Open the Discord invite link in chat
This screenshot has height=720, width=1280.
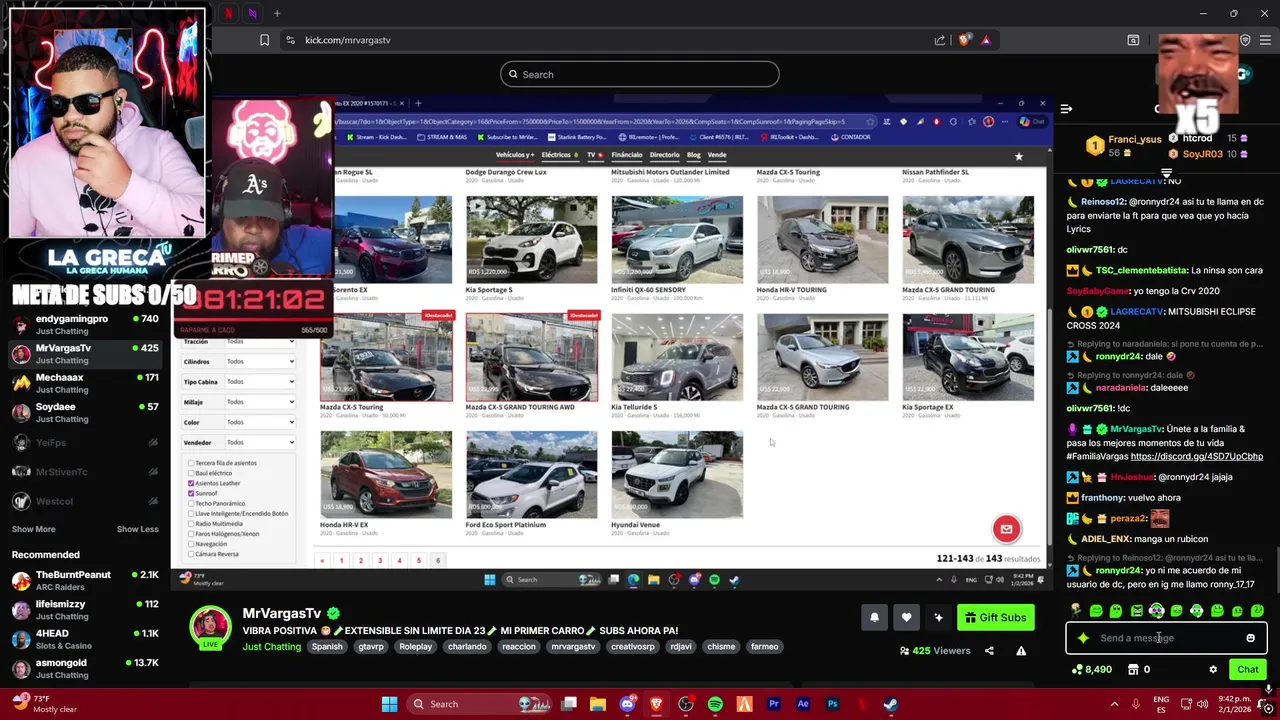click(x=1196, y=456)
